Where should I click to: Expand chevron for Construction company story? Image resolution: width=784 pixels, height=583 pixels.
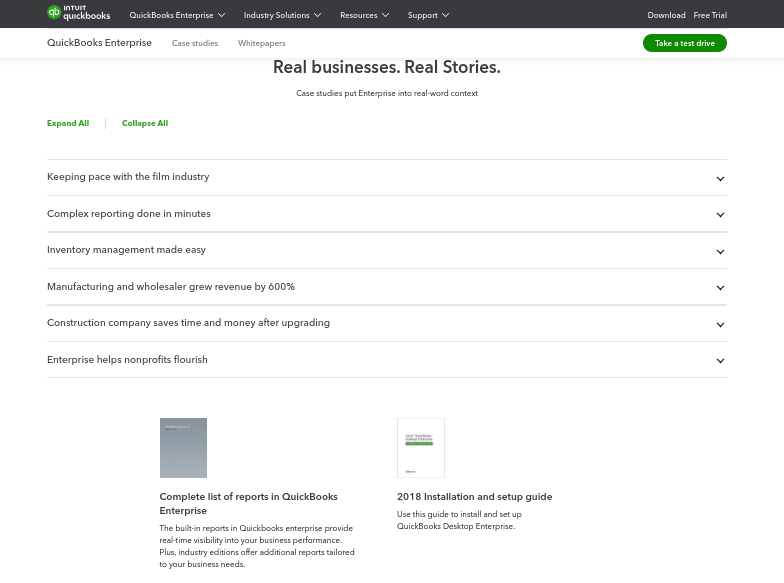(x=720, y=324)
